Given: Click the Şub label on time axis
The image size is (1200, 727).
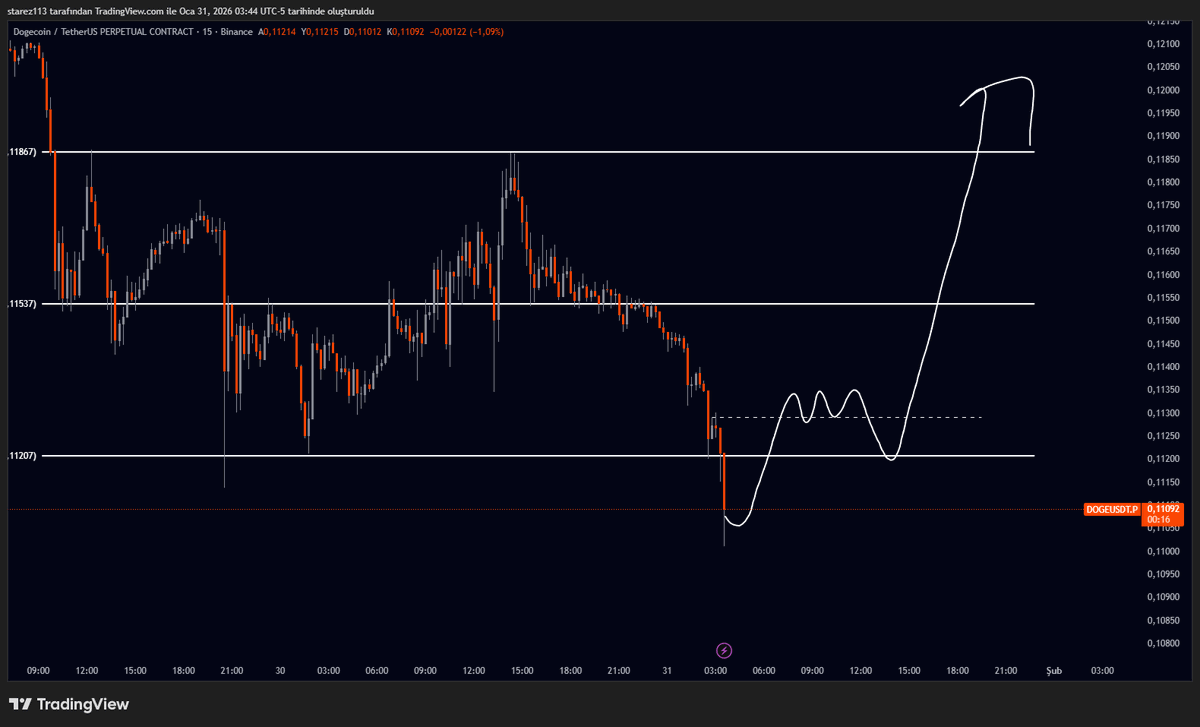Looking at the screenshot, I should point(1053,671).
